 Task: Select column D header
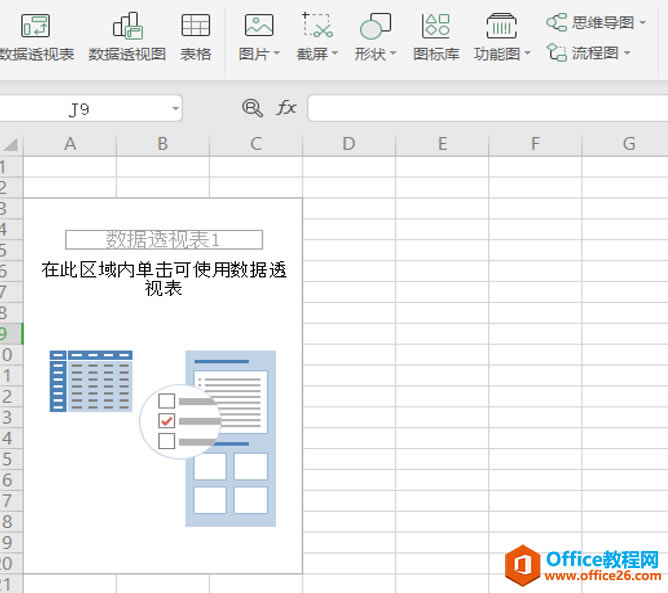click(349, 144)
